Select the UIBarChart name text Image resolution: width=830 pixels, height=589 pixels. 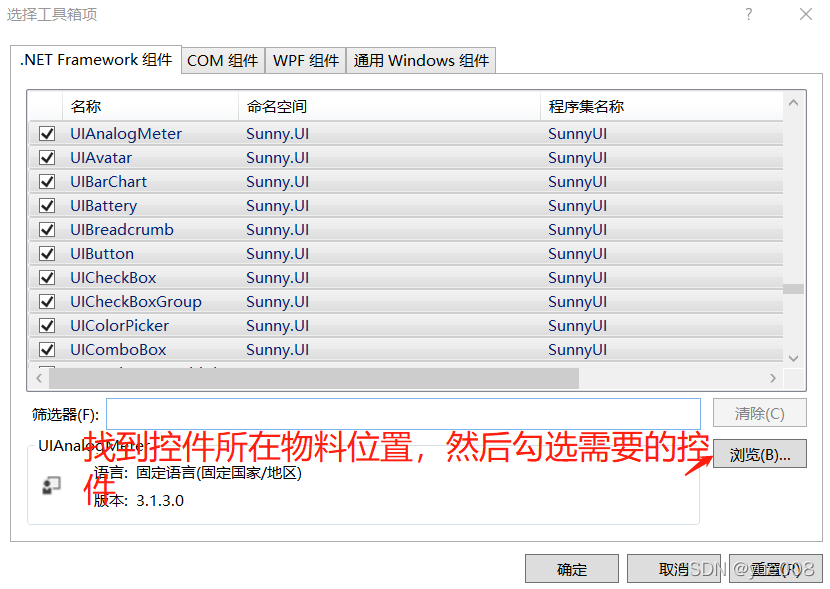109,182
